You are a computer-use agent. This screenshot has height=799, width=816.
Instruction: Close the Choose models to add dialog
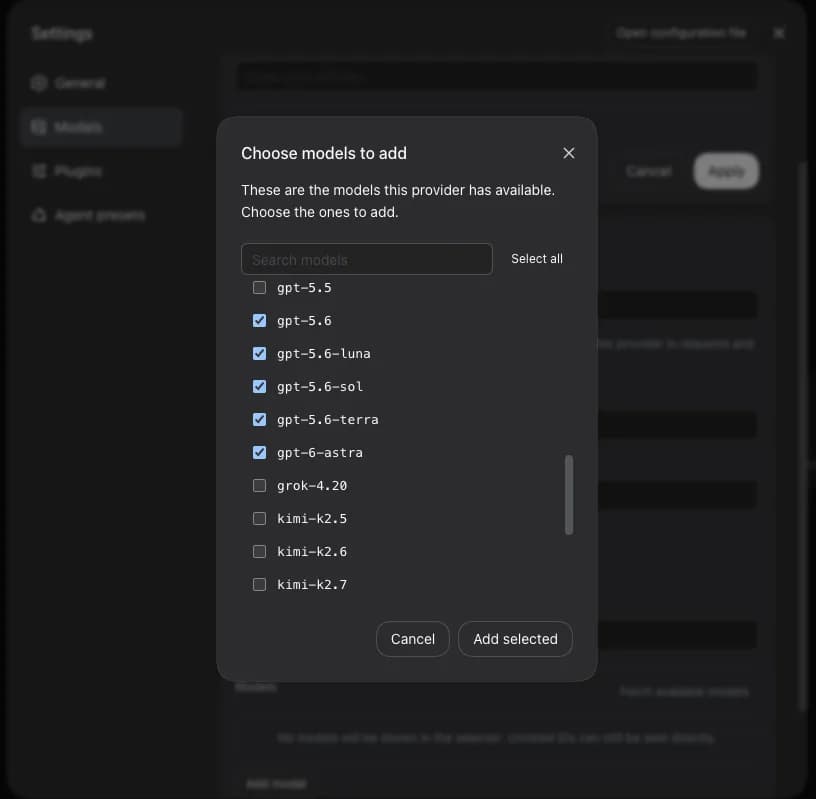[x=568, y=153]
